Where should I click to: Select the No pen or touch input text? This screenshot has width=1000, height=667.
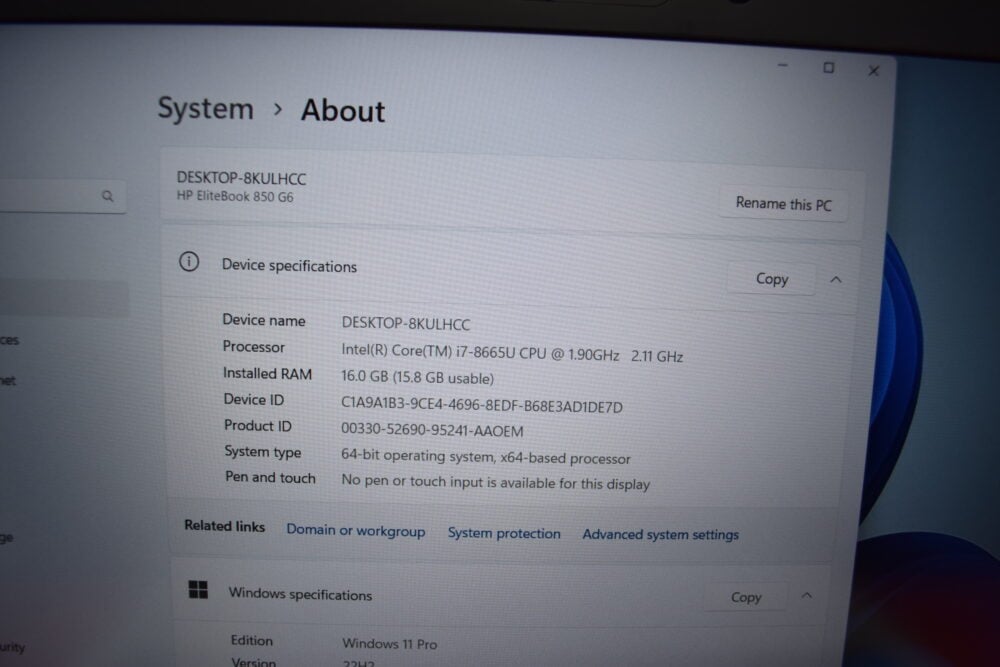pyautogui.click(x=496, y=482)
